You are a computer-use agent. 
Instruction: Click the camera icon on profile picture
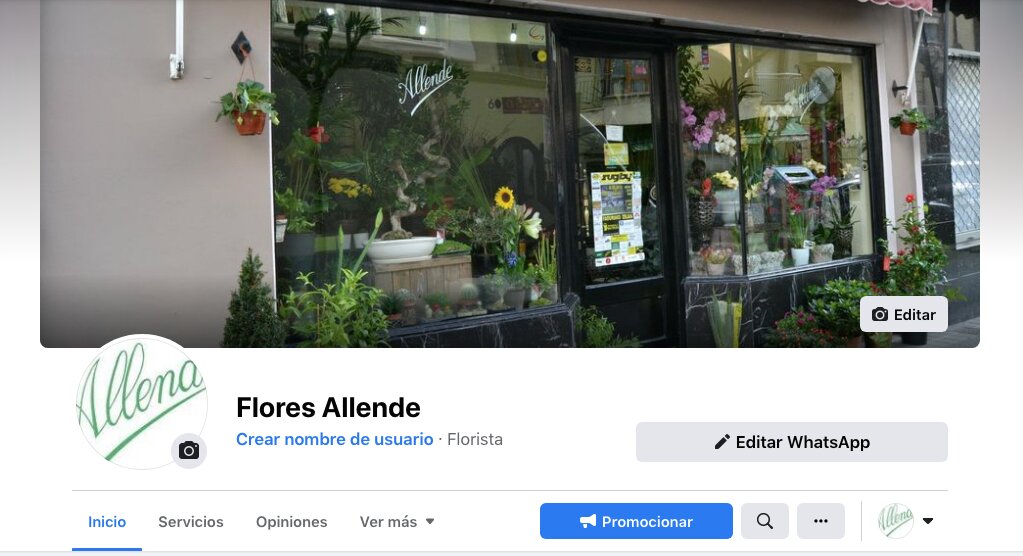tap(189, 450)
